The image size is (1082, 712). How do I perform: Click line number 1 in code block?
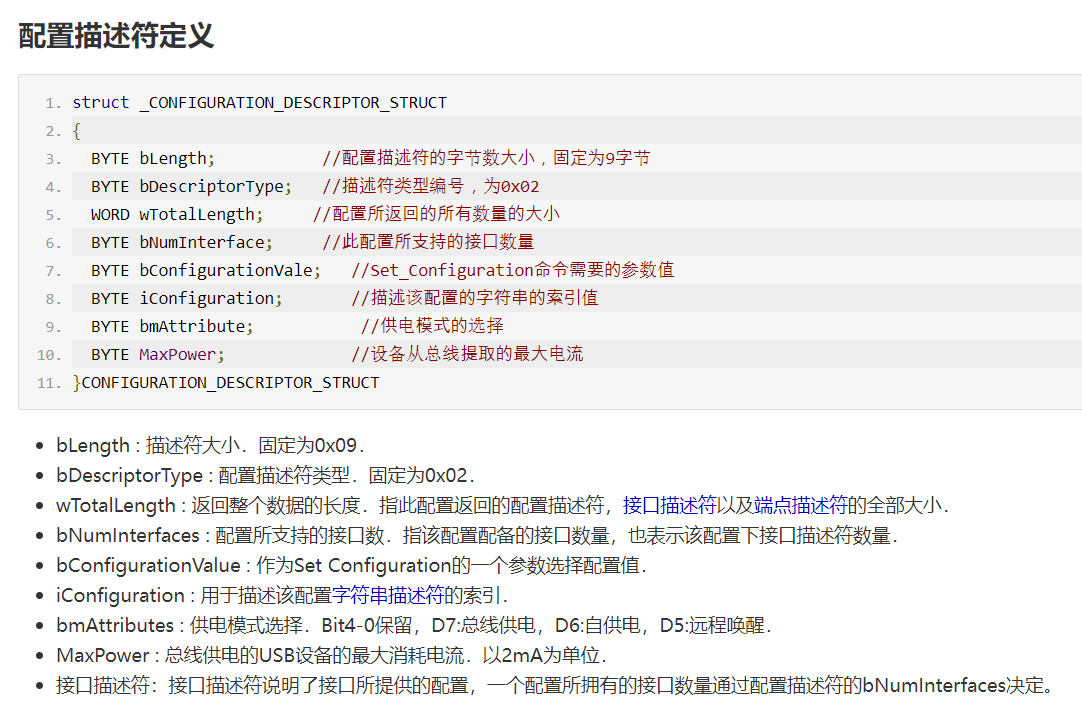click(53, 103)
